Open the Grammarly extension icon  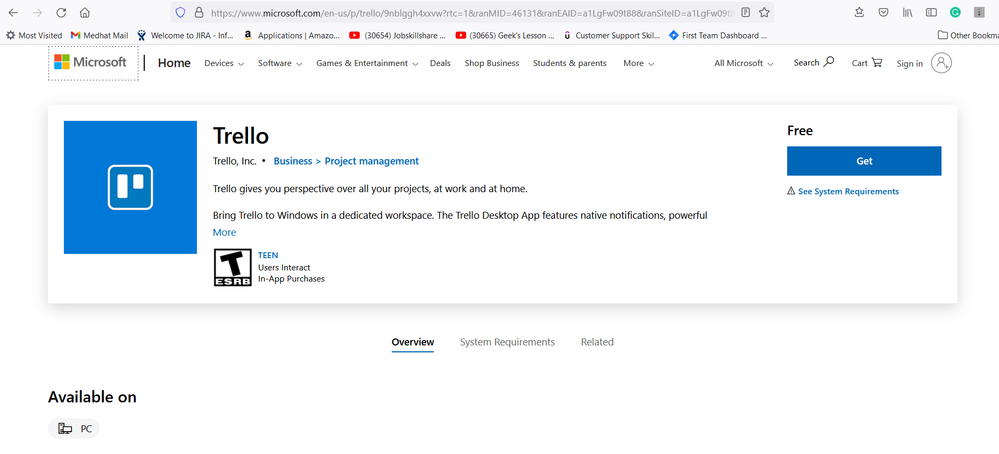pos(955,12)
